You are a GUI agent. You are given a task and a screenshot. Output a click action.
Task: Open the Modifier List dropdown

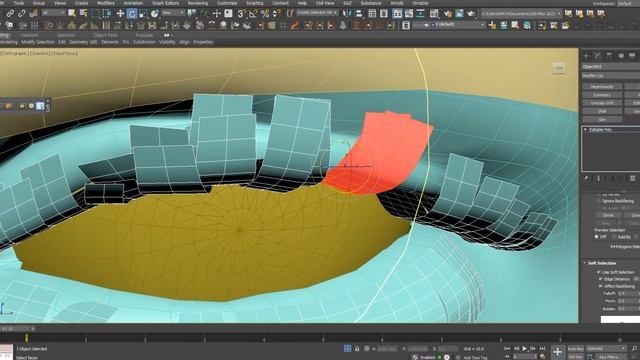[x=611, y=76]
